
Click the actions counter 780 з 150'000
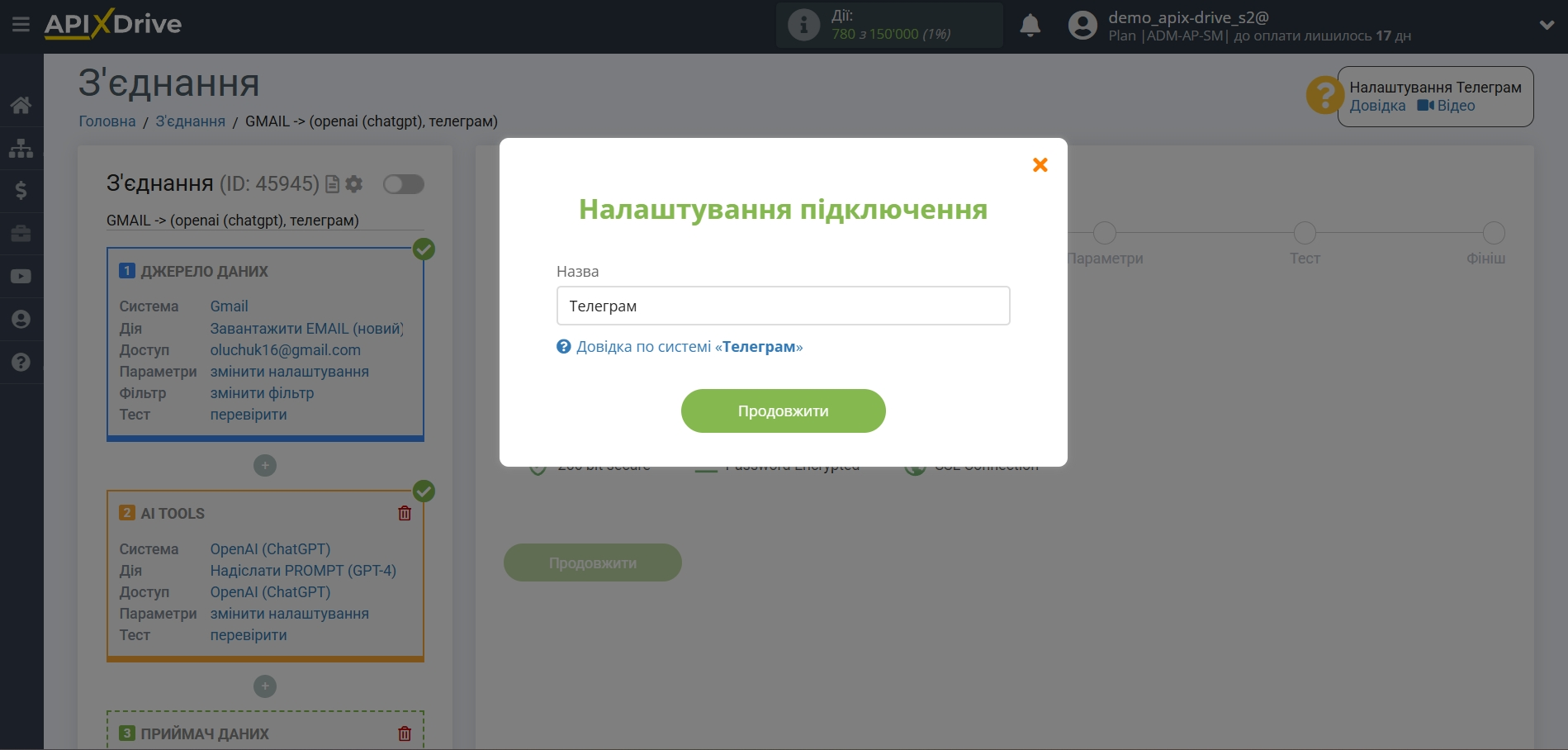pos(891,34)
